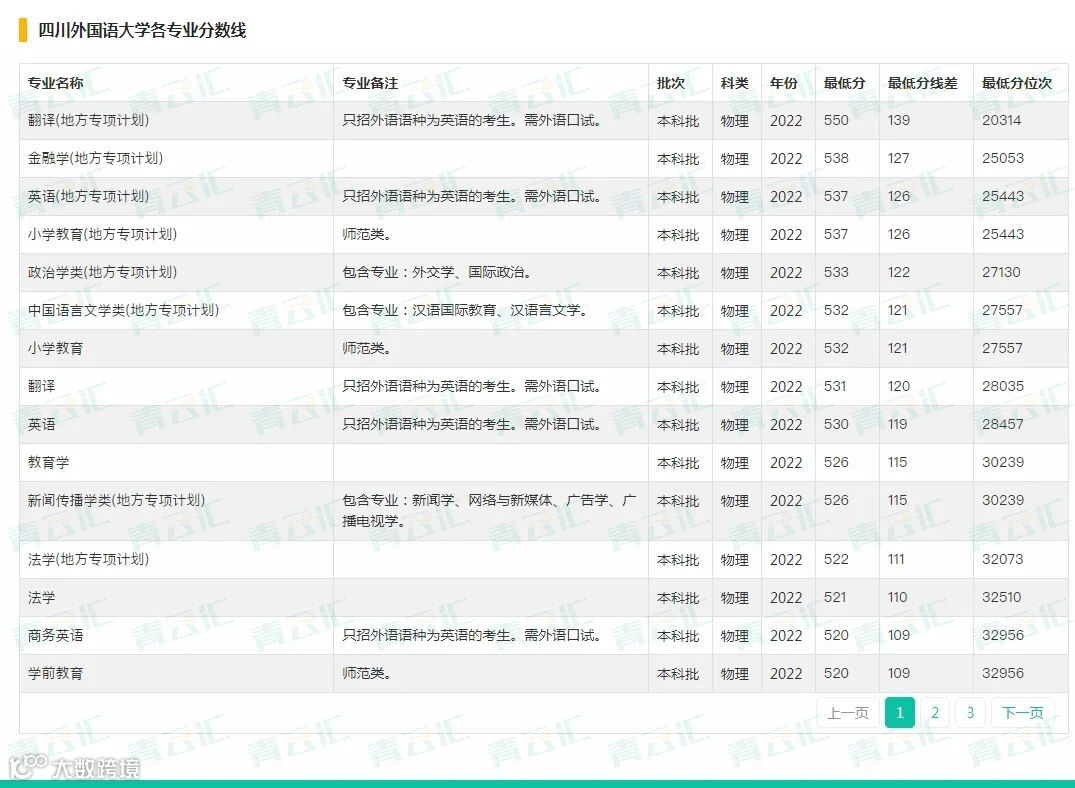Image resolution: width=1075 pixels, height=788 pixels.
Task: Click the 最低分位次 column header
Action: [1017, 83]
